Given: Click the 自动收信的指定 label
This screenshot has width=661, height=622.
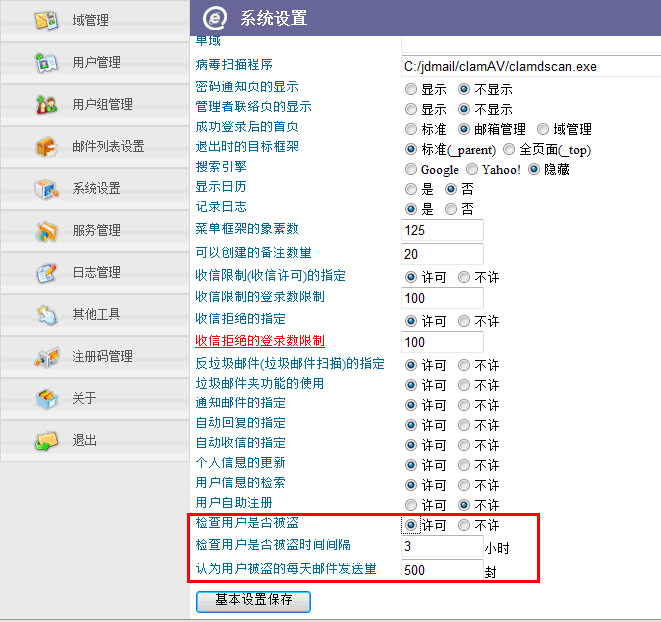Looking at the screenshot, I should click(x=240, y=443).
